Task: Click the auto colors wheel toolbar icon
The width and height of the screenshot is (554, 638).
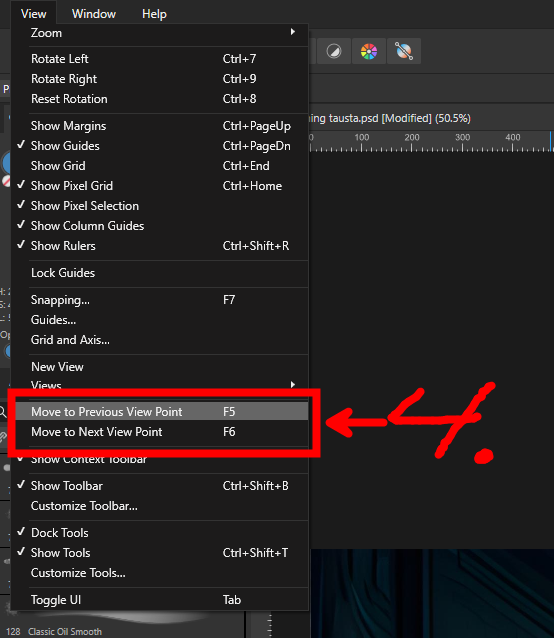Action: pos(369,52)
